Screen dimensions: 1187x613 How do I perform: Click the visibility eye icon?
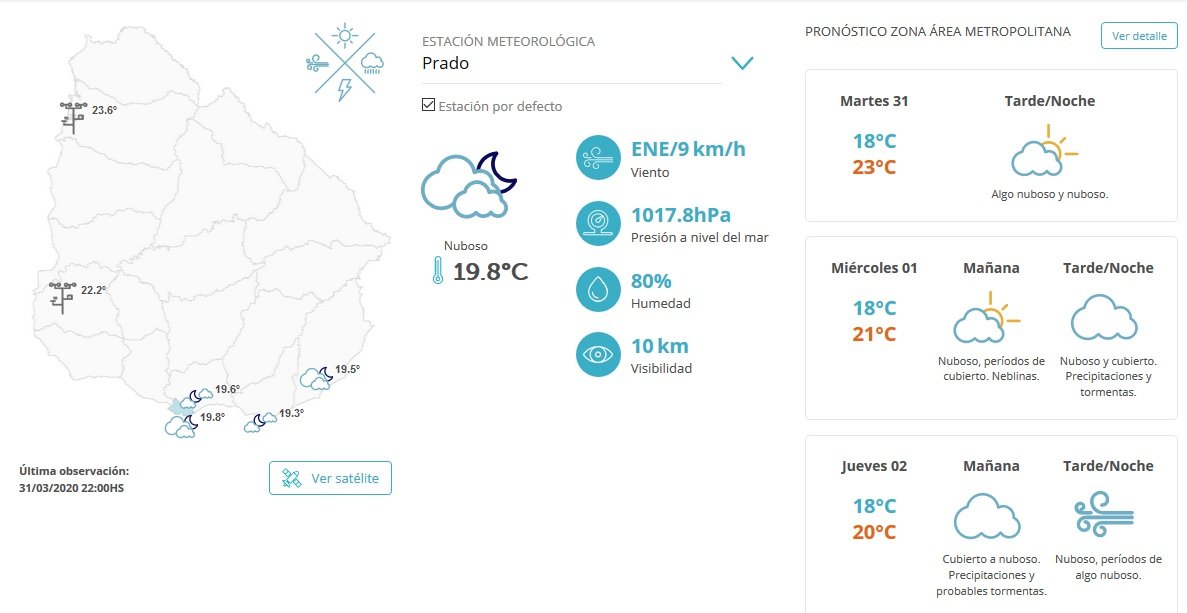pos(598,354)
